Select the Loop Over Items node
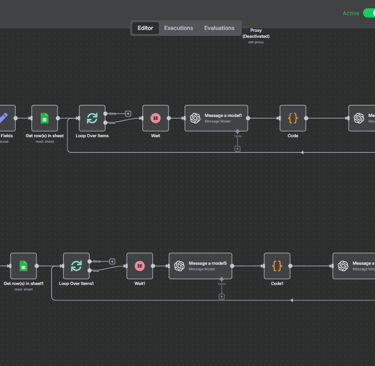The image size is (375, 366). (x=92, y=118)
